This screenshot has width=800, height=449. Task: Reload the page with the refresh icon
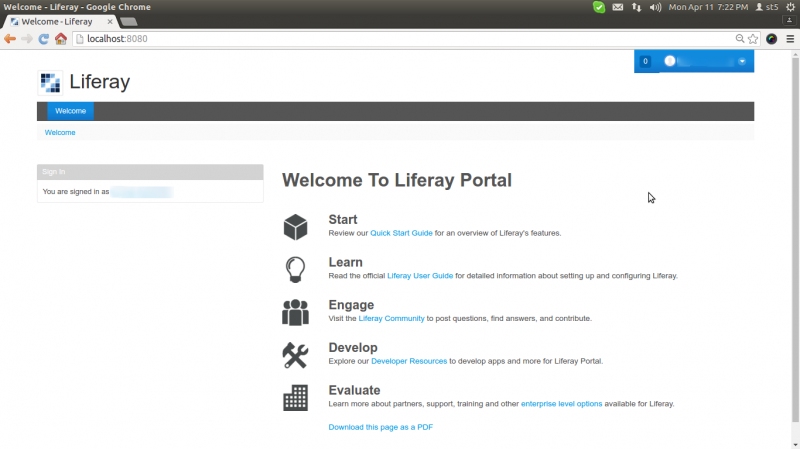point(44,39)
